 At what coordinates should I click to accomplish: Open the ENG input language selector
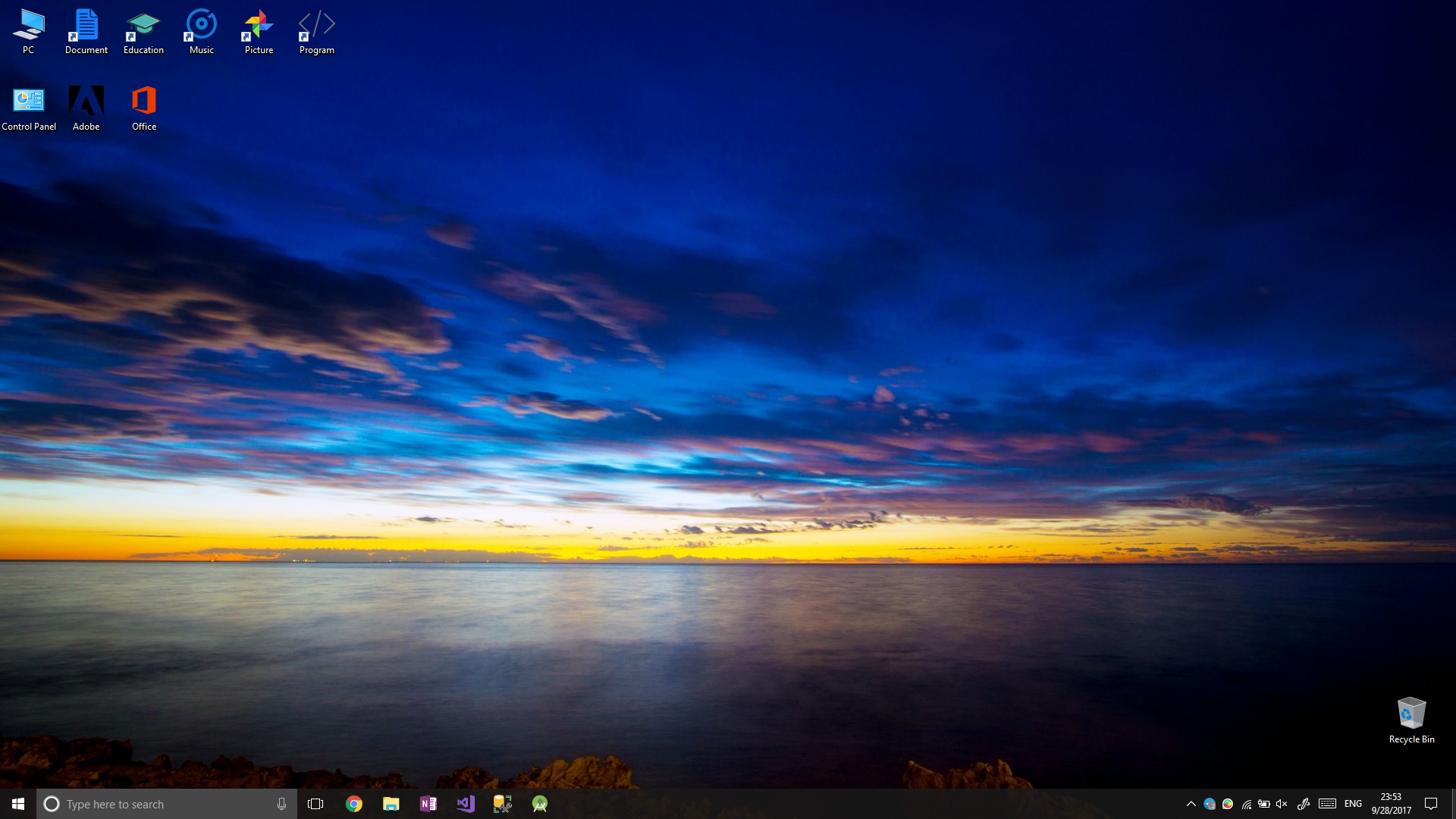click(1353, 804)
